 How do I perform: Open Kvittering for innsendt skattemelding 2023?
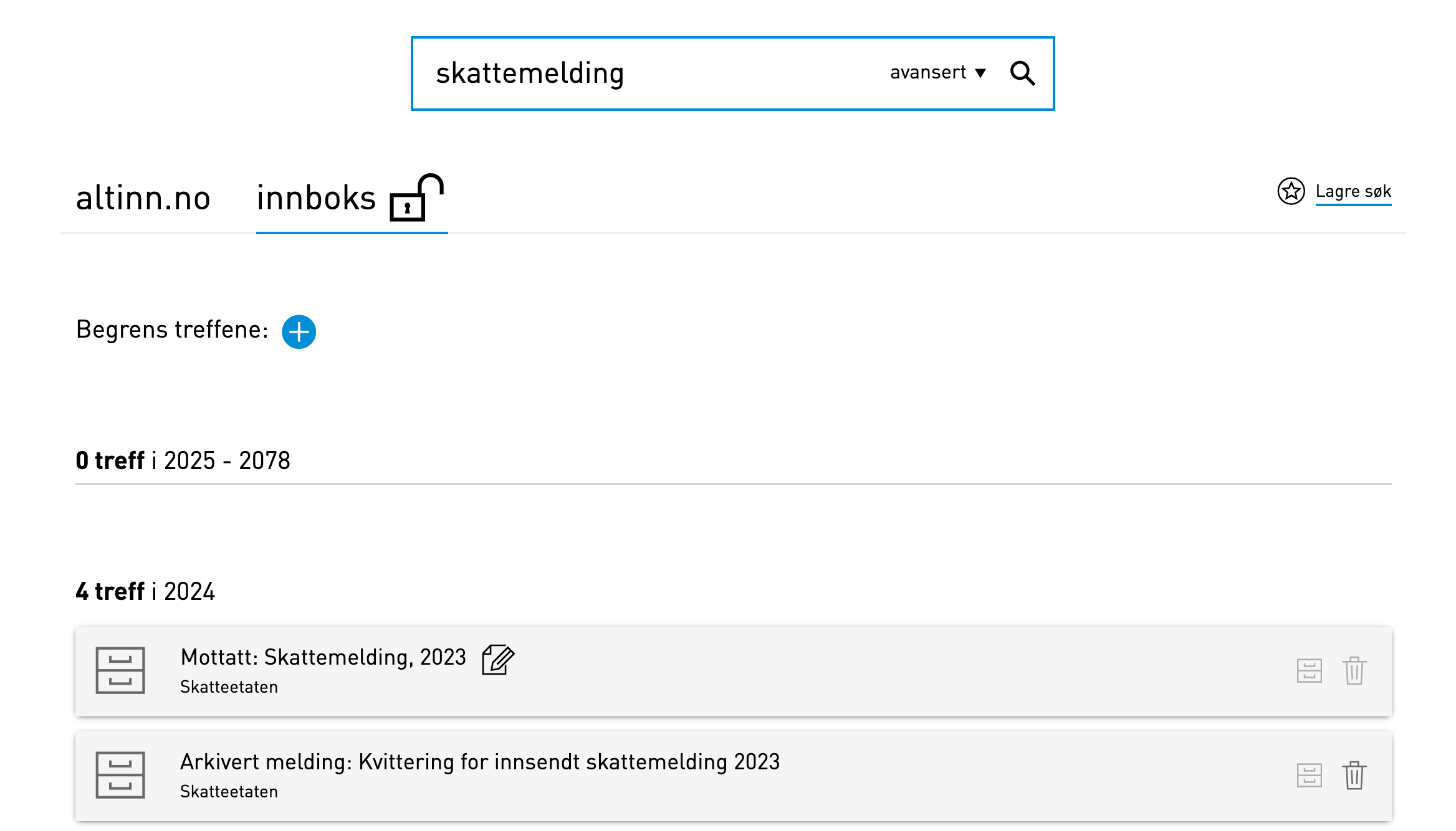point(480,762)
